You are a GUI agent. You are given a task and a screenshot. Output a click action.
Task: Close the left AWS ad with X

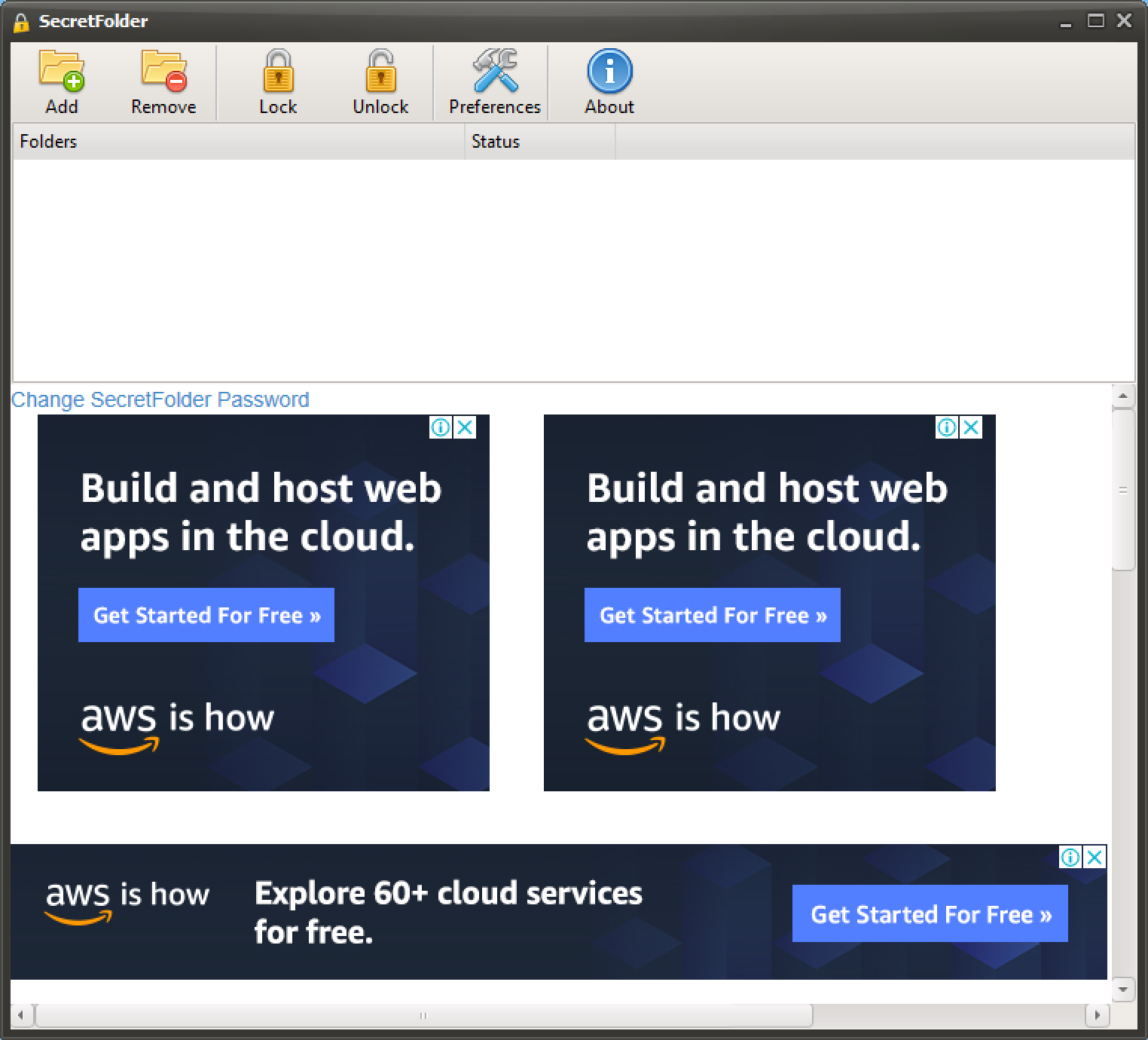(x=466, y=427)
